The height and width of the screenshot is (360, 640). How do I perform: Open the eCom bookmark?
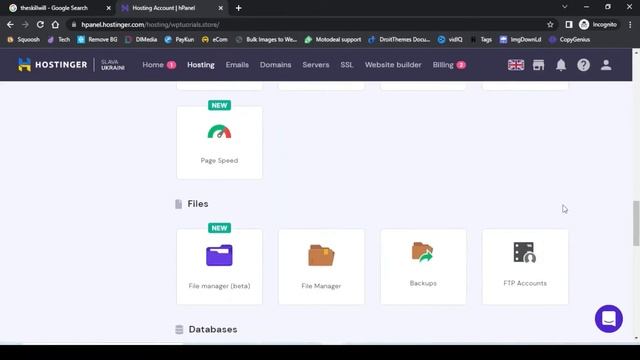tap(215, 40)
